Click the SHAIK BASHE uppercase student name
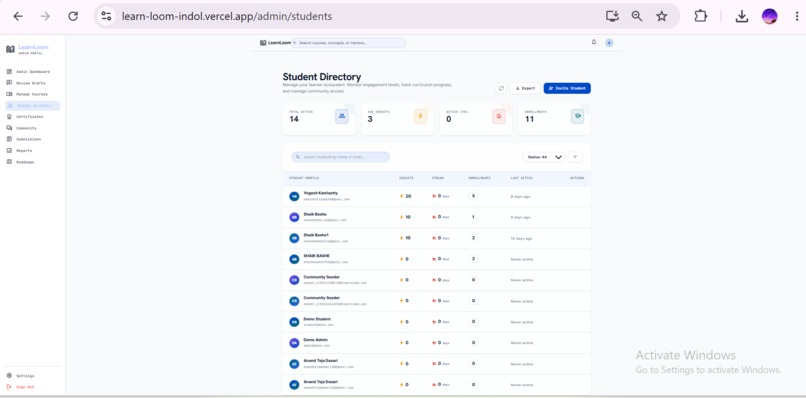Screen dimensions: 806x398 tap(317, 256)
